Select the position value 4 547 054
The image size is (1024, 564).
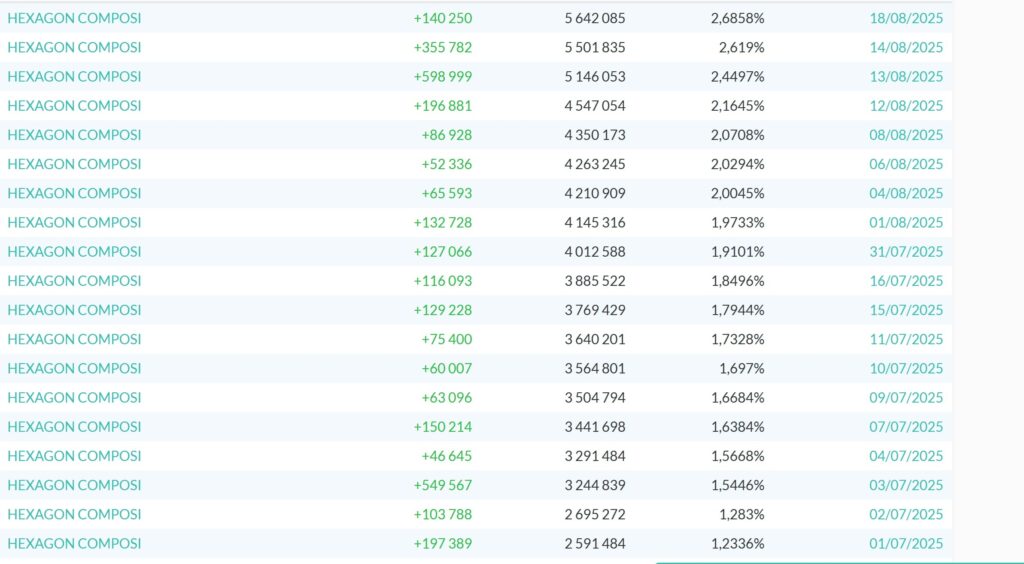(x=595, y=106)
